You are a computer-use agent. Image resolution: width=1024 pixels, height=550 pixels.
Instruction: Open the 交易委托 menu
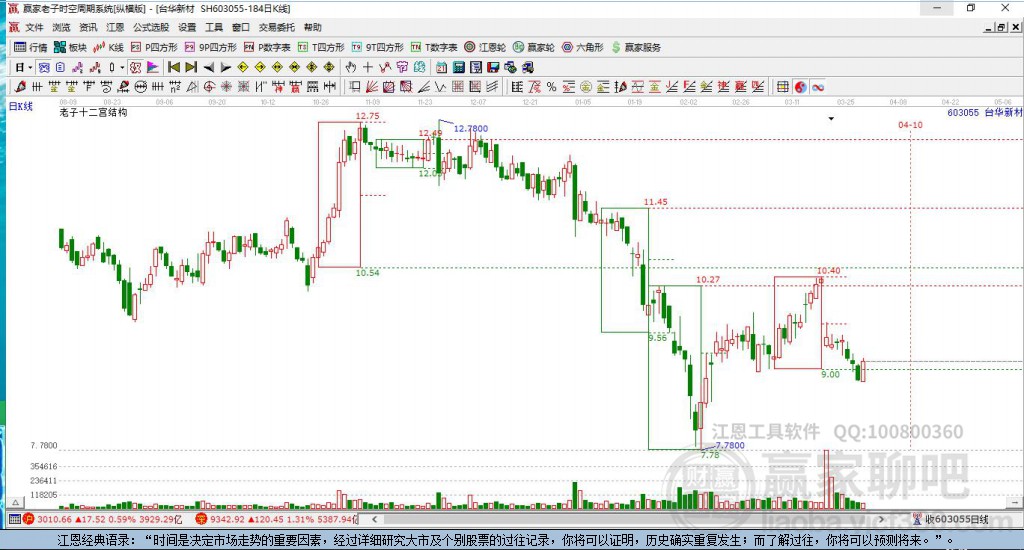click(276, 27)
